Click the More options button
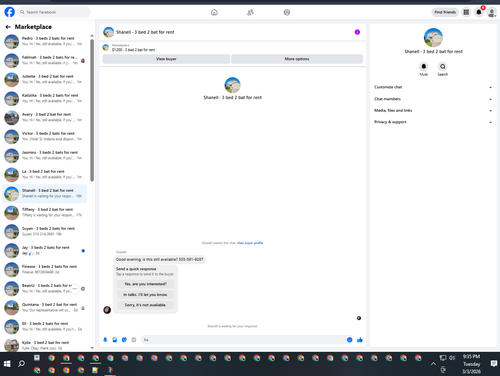Viewport: 500px width, 376px height. click(297, 59)
